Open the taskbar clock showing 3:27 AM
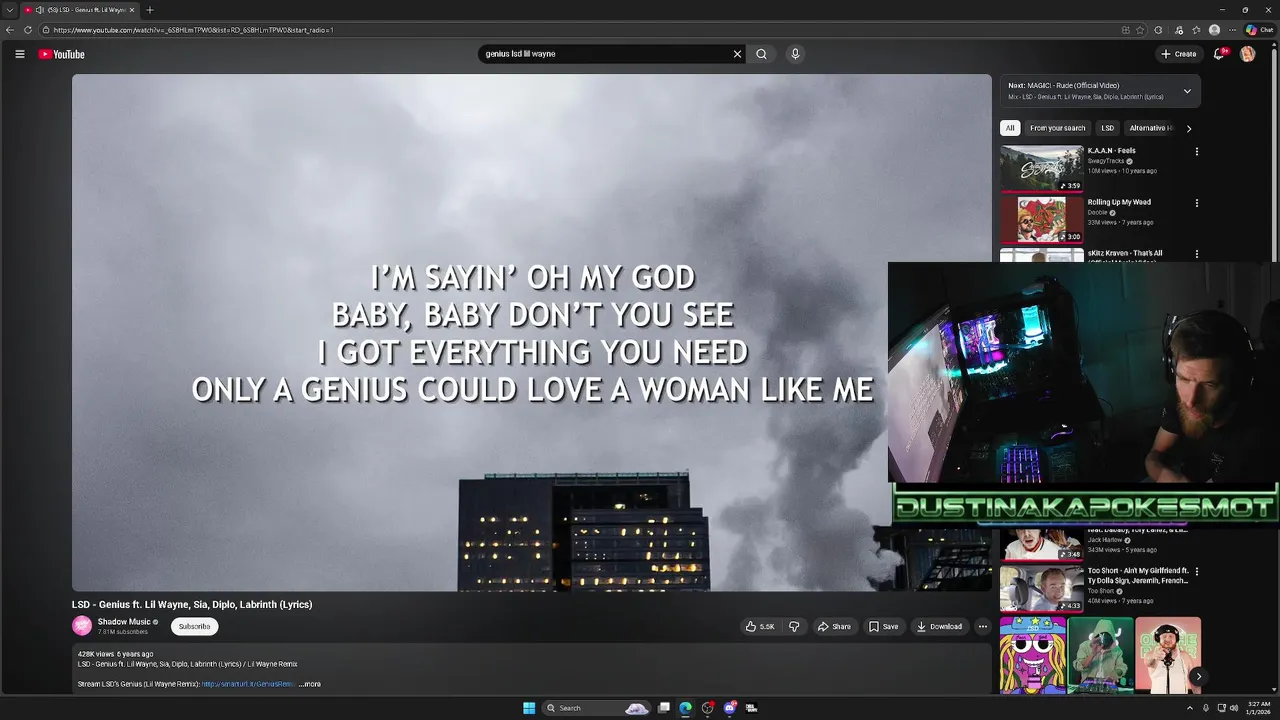Screen dimensions: 1280x720 (x=1257, y=708)
